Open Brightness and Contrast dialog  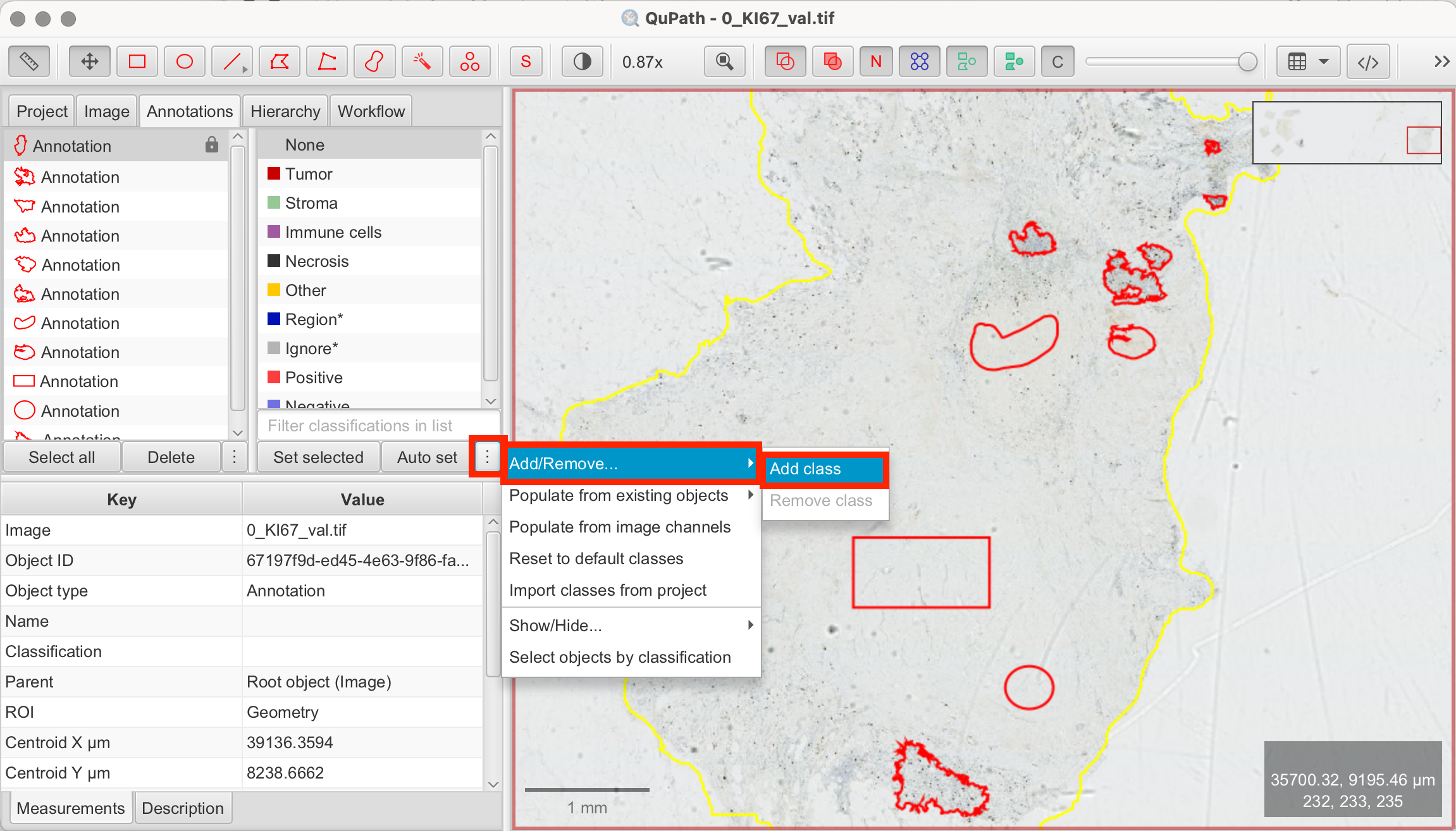[582, 61]
